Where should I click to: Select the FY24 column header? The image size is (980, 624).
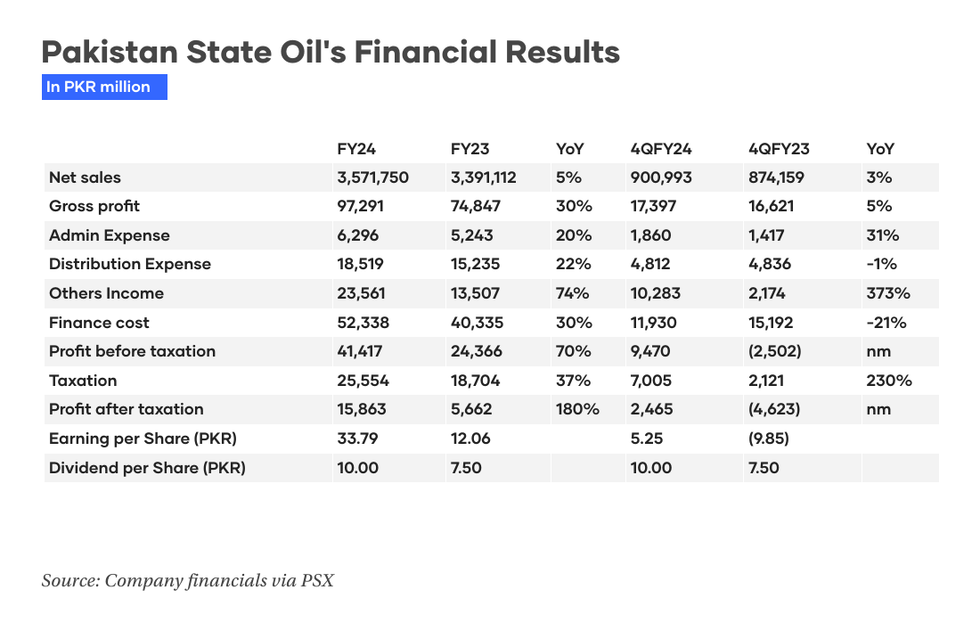click(x=356, y=149)
